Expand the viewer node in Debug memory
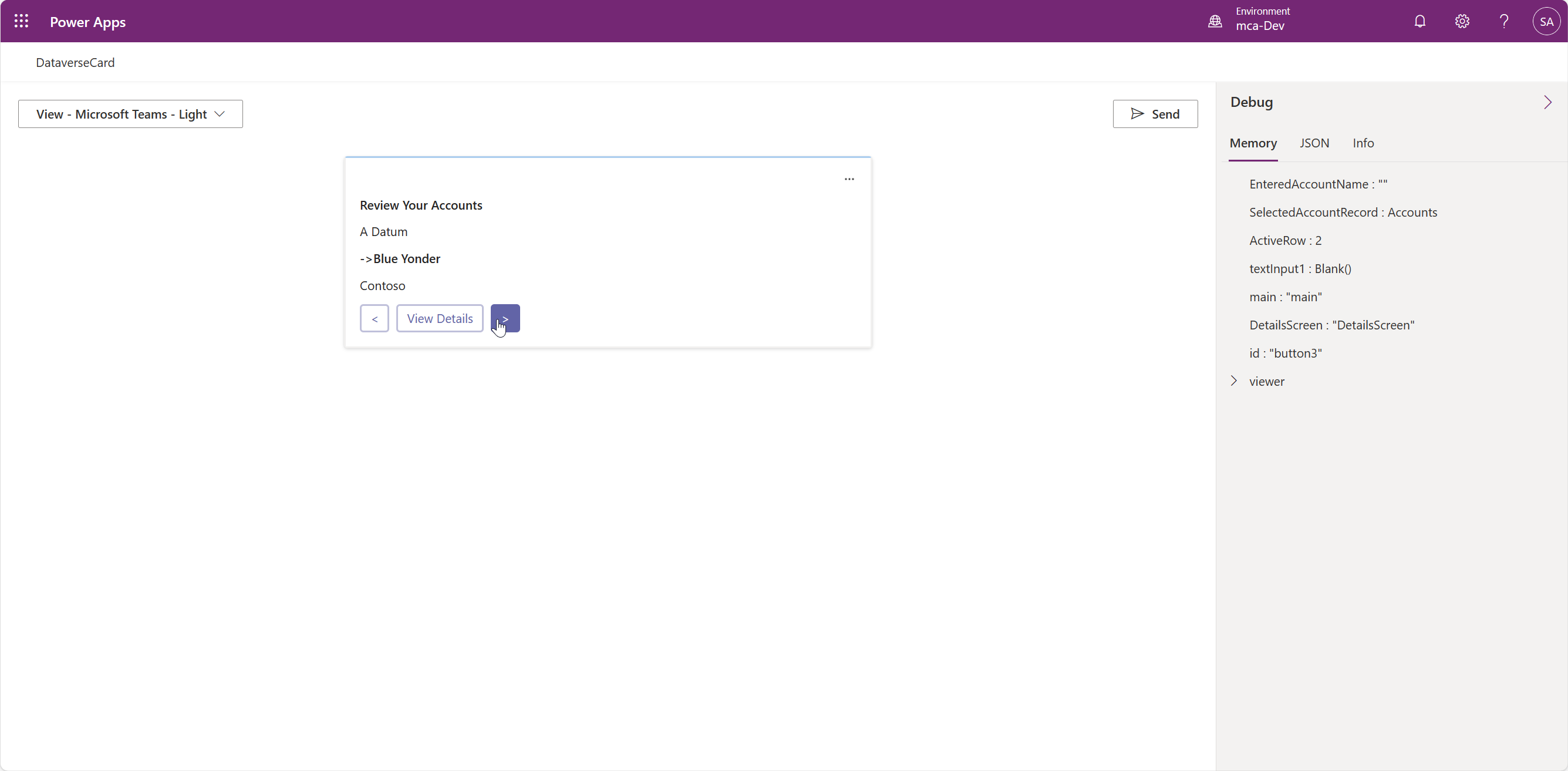This screenshot has width=1568, height=771. click(1233, 381)
